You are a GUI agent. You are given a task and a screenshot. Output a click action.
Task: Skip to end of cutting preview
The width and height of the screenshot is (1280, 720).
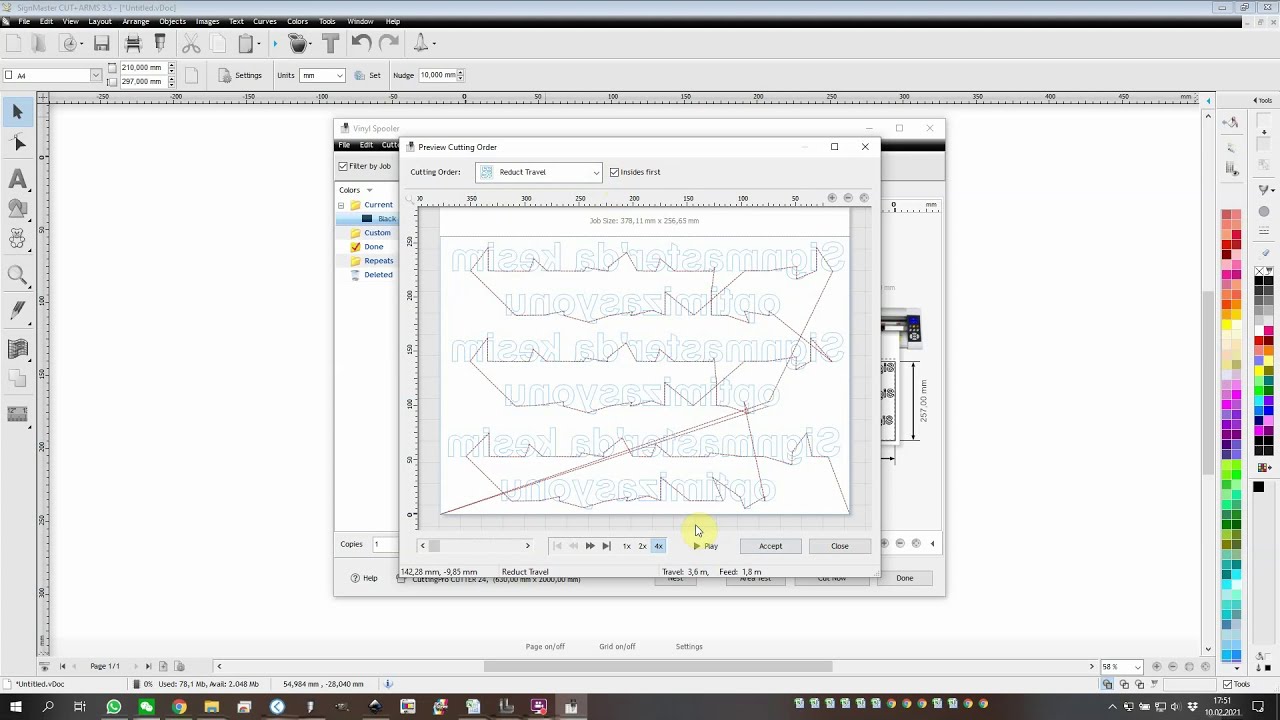pyautogui.click(x=606, y=546)
